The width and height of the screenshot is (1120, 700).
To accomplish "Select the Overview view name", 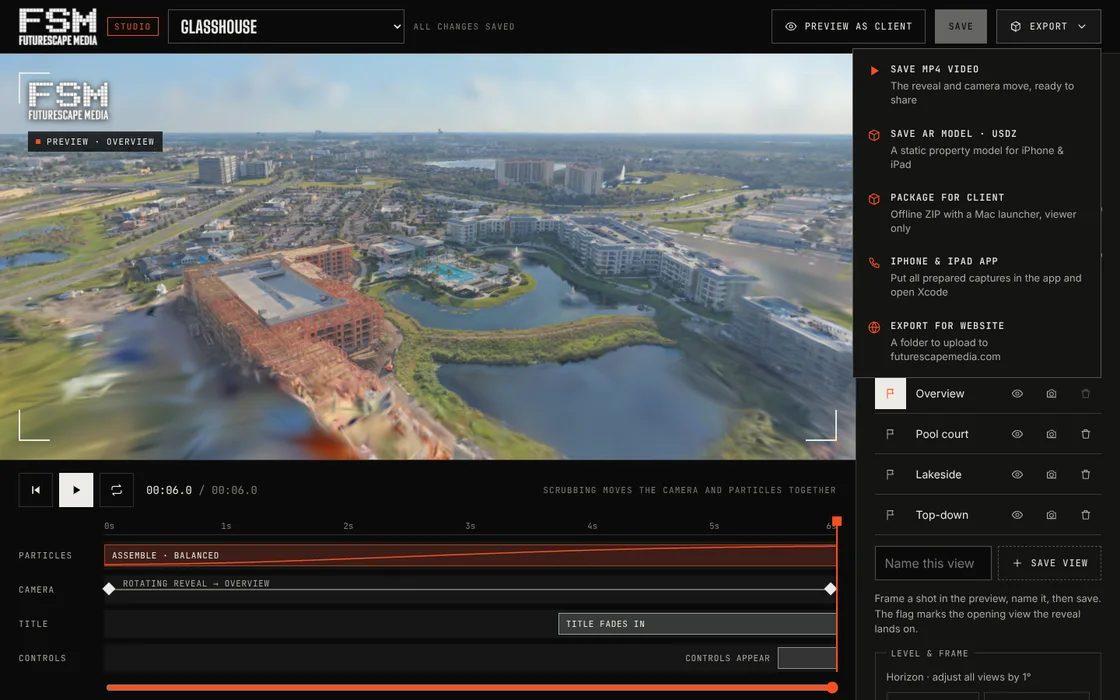I will [940, 394].
